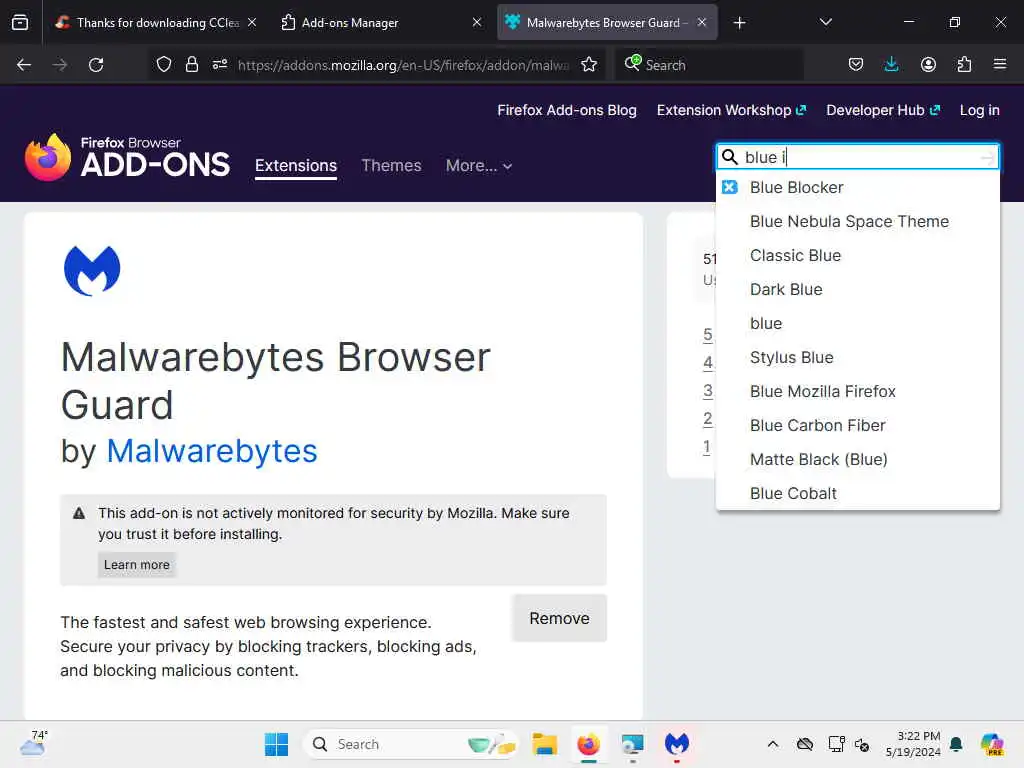Click the Malwarebytes add-on logo
1024x768 pixels.
(x=92, y=270)
